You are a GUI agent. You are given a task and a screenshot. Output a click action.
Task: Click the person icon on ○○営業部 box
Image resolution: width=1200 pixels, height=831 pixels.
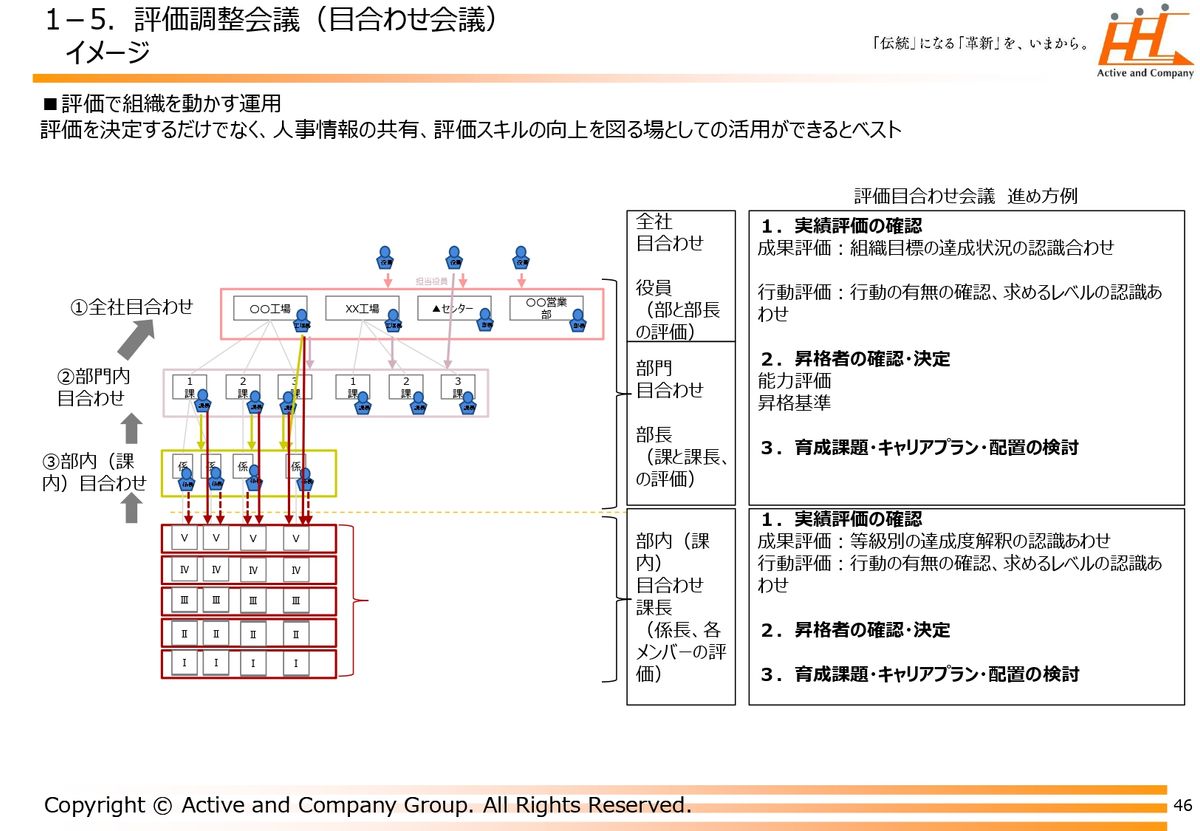(578, 321)
